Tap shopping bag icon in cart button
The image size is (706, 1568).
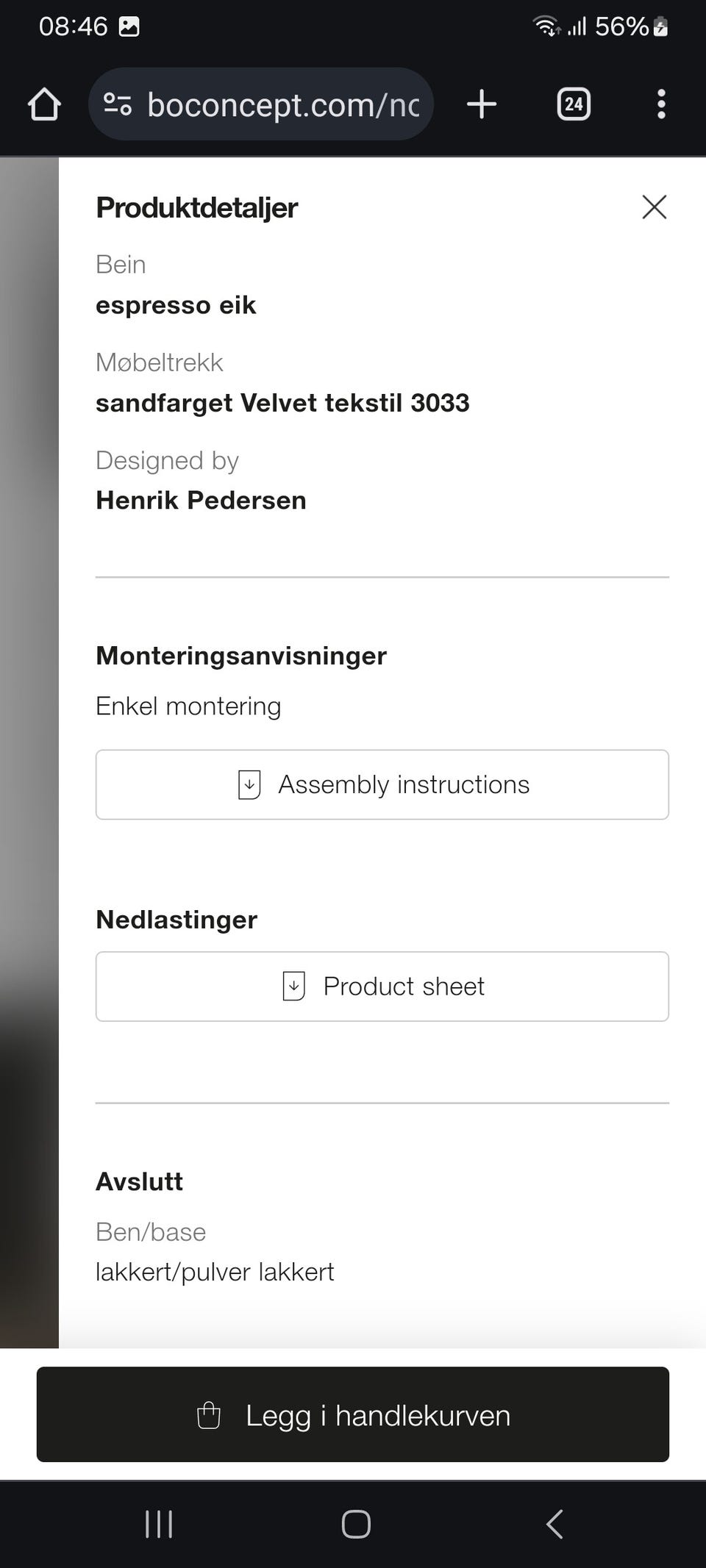tap(209, 1415)
